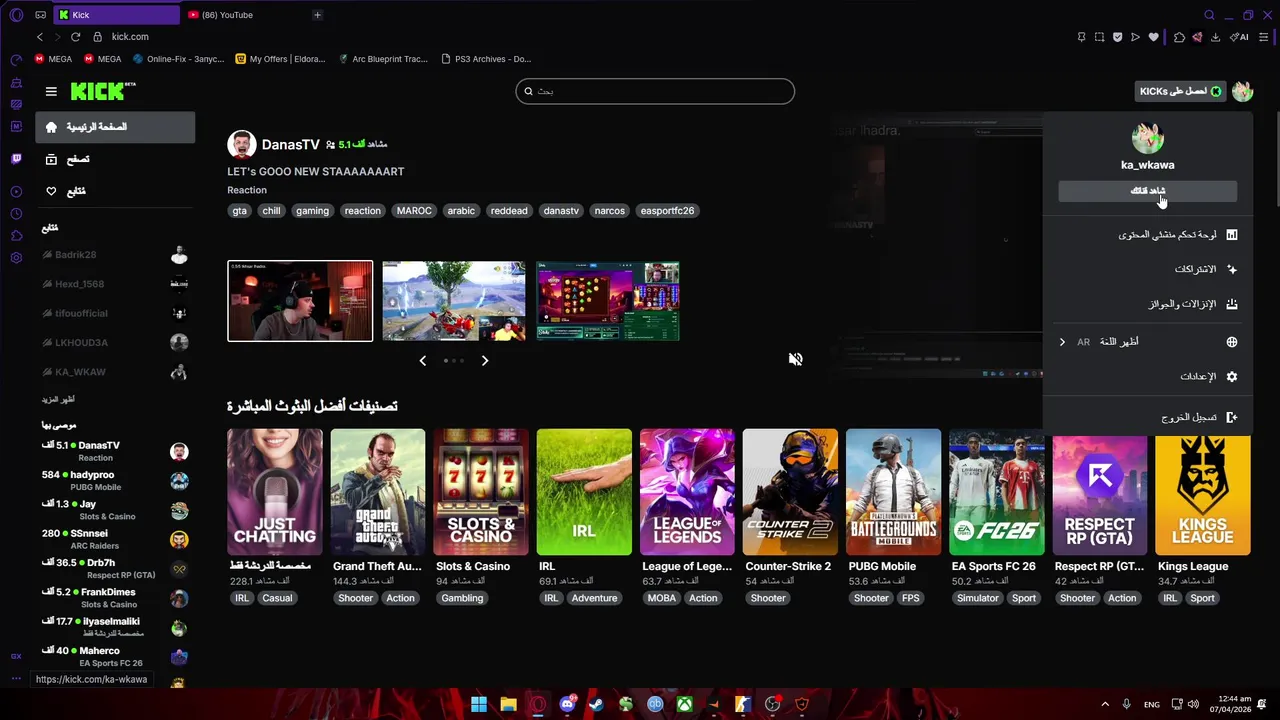
Task: Unmute the stream preview speaker icon
Action: [x=795, y=359]
